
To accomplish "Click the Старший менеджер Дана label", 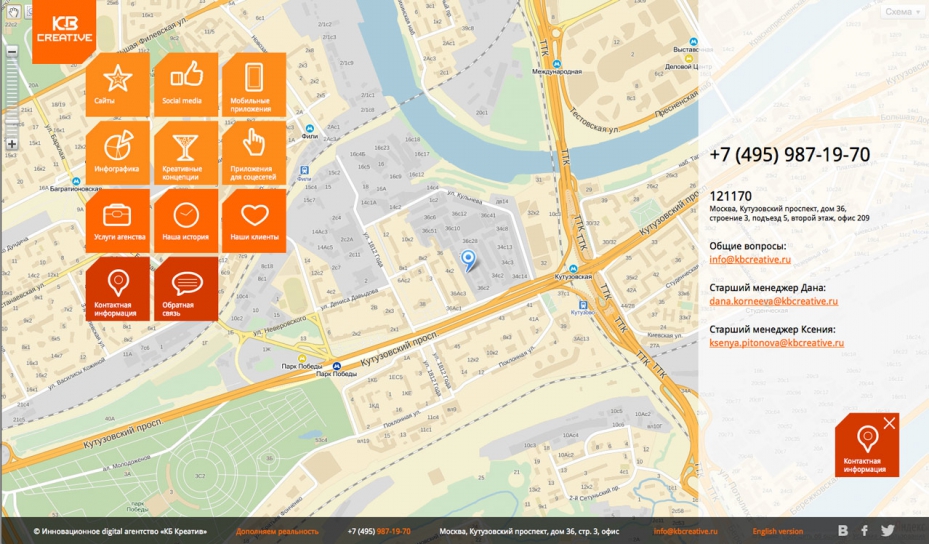I will coord(767,288).
